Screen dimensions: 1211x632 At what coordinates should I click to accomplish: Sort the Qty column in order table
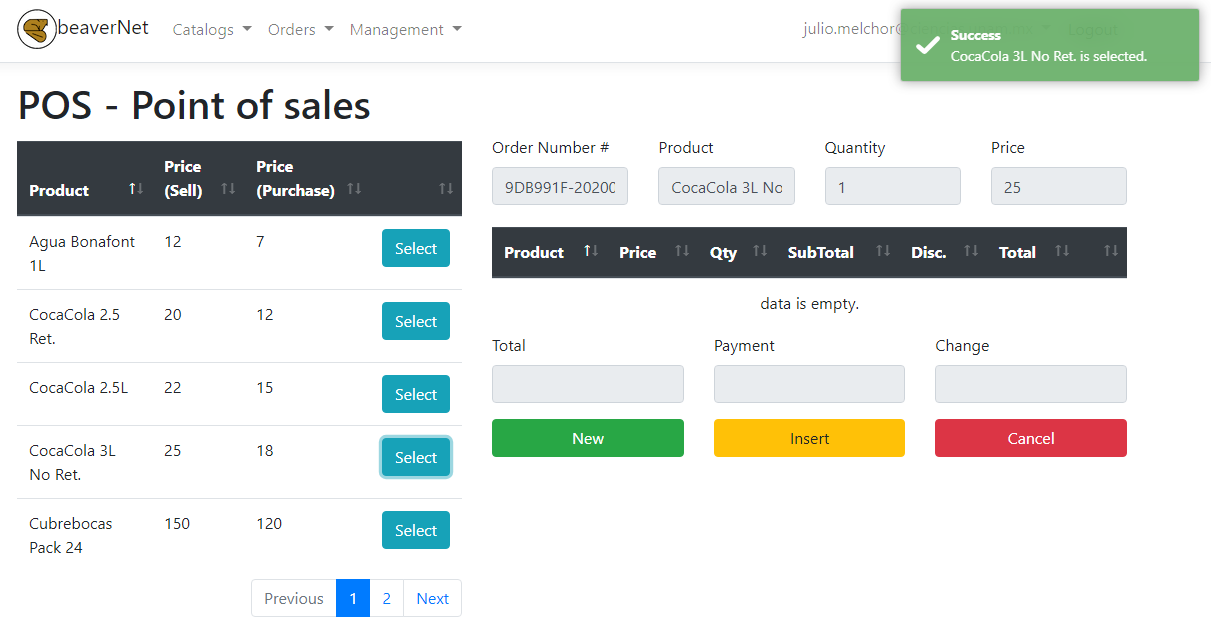click(761, 252)
